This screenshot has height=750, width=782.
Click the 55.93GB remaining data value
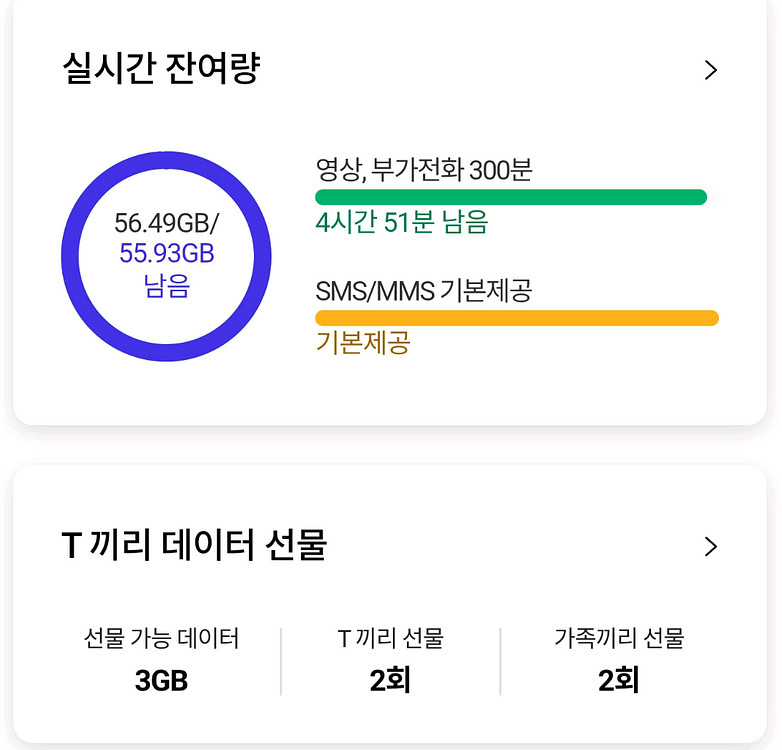pyautogui.click(x=166, y=254)
